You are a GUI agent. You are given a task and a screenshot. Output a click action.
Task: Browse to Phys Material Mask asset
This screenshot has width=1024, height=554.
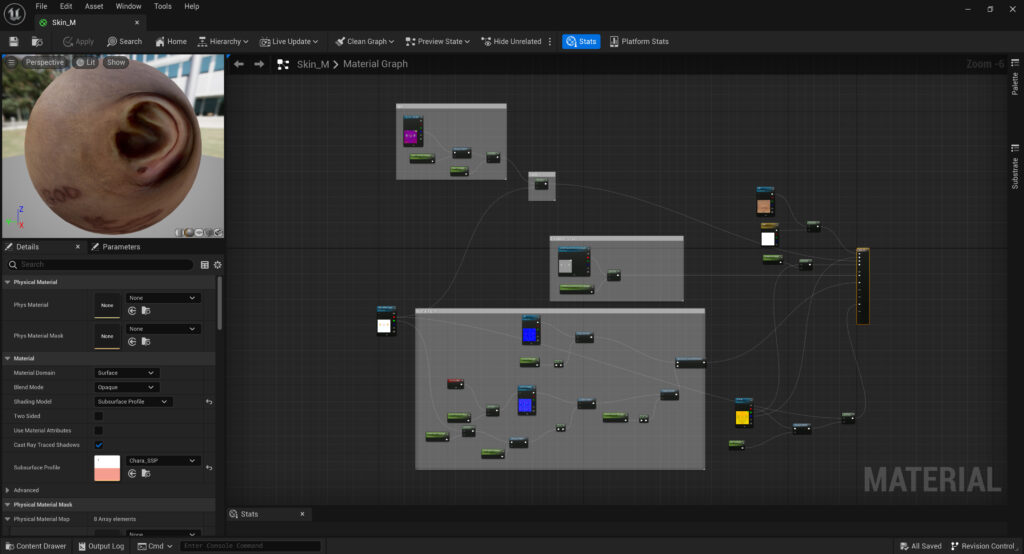(x=146, y=342)
